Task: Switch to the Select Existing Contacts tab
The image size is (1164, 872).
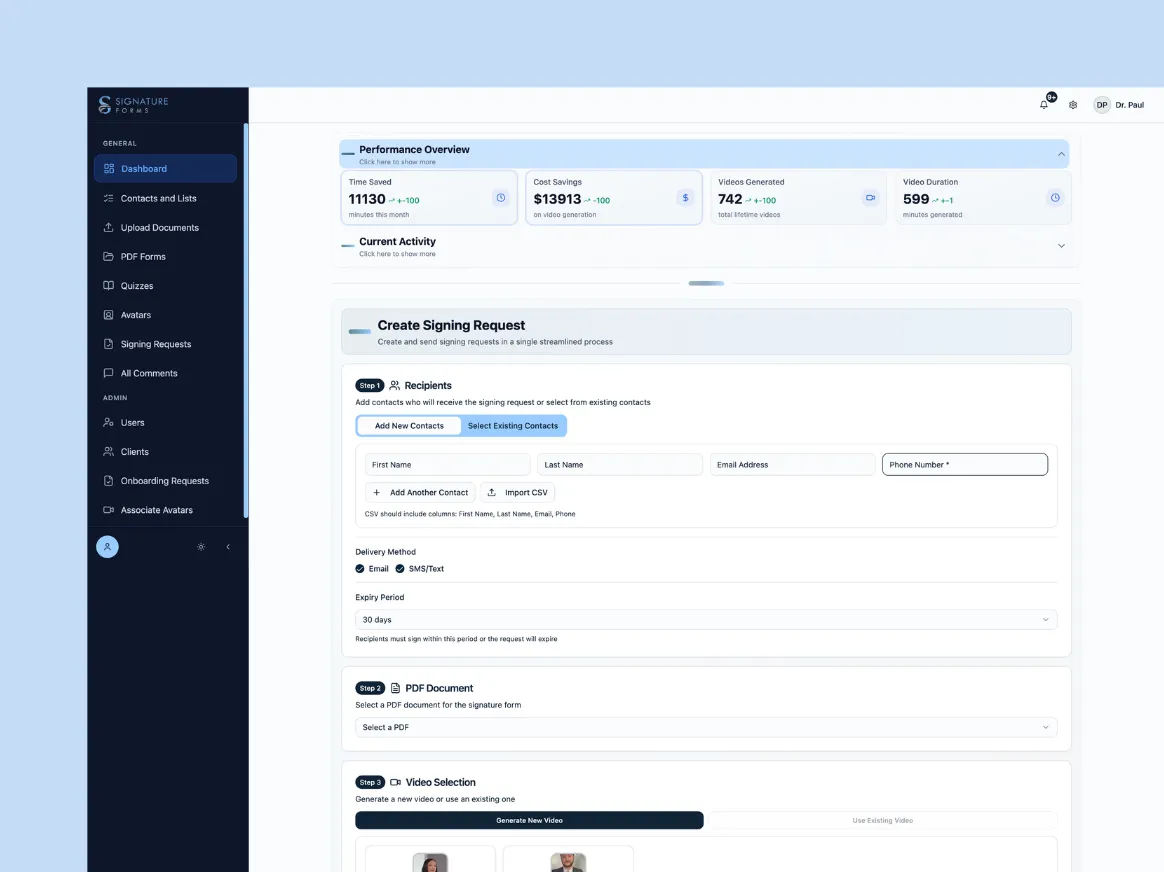Action: tap(513, 425)
